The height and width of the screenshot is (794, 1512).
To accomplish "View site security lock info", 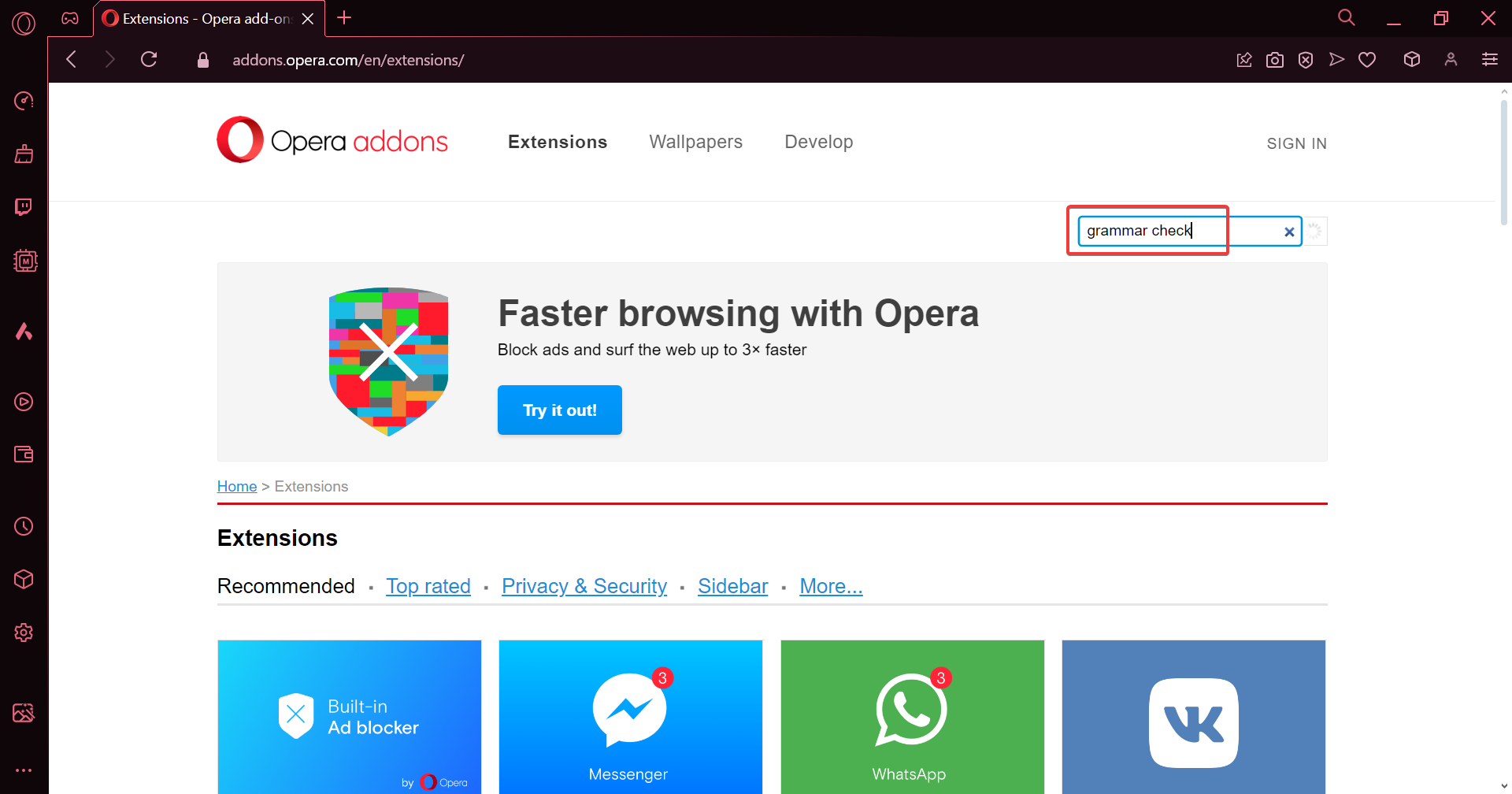I will tap(203, 60).
